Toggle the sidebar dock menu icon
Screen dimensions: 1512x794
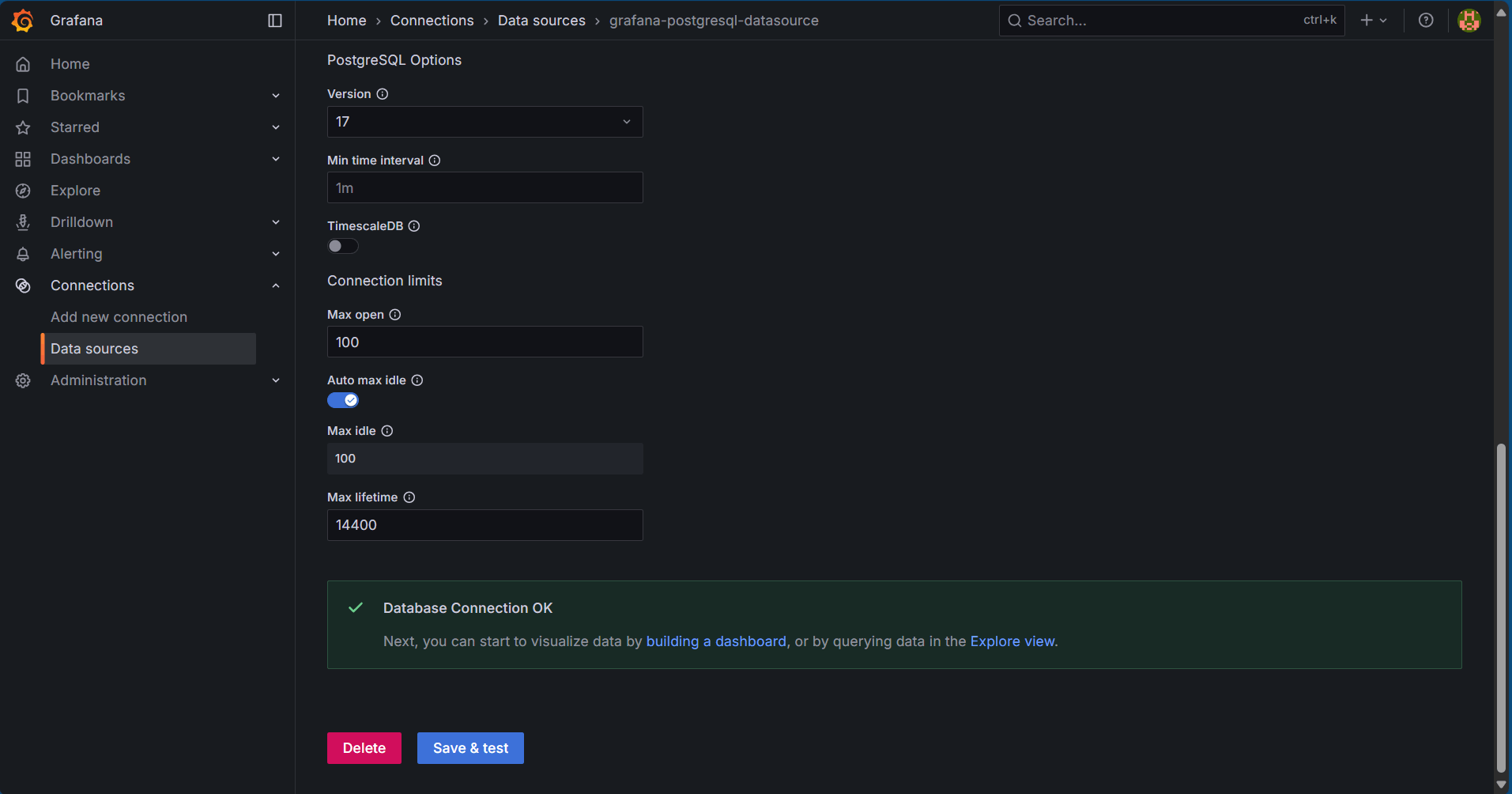point(275,21)
